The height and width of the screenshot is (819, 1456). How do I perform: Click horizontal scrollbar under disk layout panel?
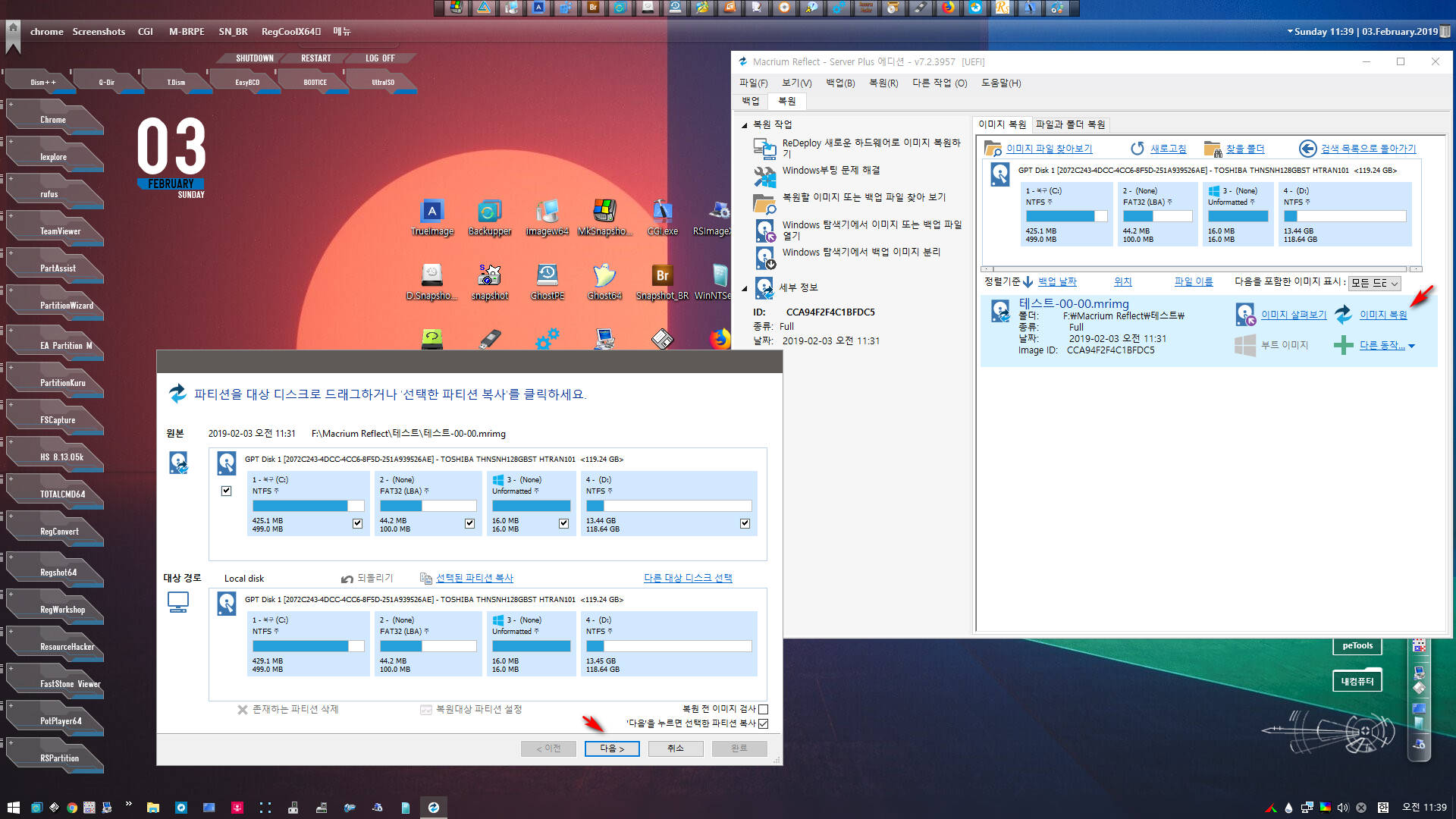pyautogui.click(x=1201, y=269)
